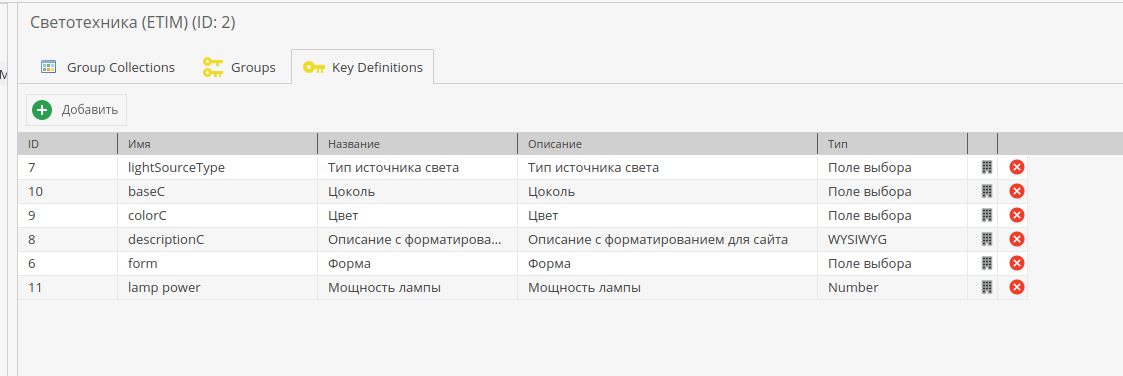Click the Тип column header
Viewport: 1123px width, 376px height.
(x=892, y=144)
